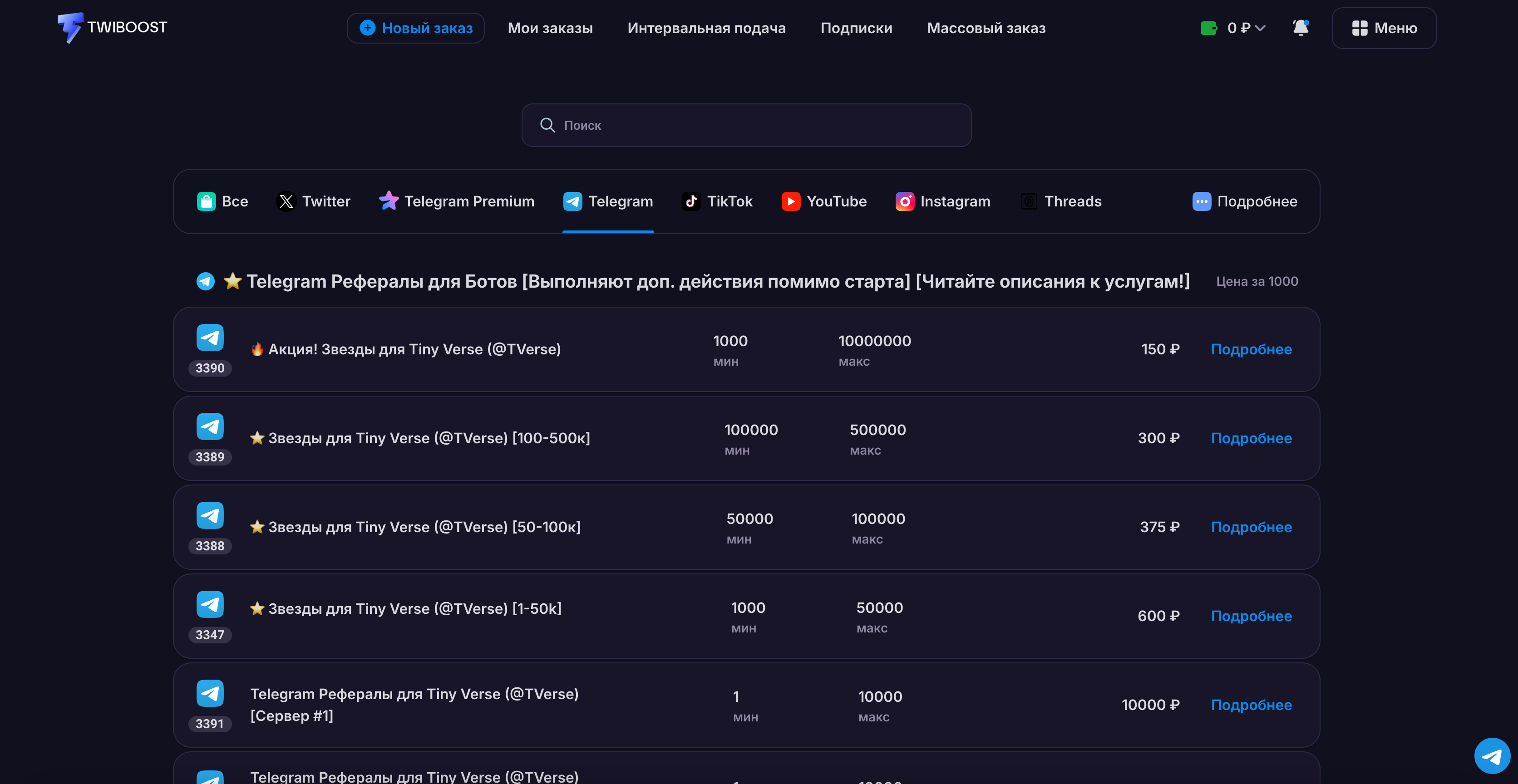Open Подробнее for the 150 ₽ Акция service
The width and height of the screenshot is (1518, 784).
1251,349
